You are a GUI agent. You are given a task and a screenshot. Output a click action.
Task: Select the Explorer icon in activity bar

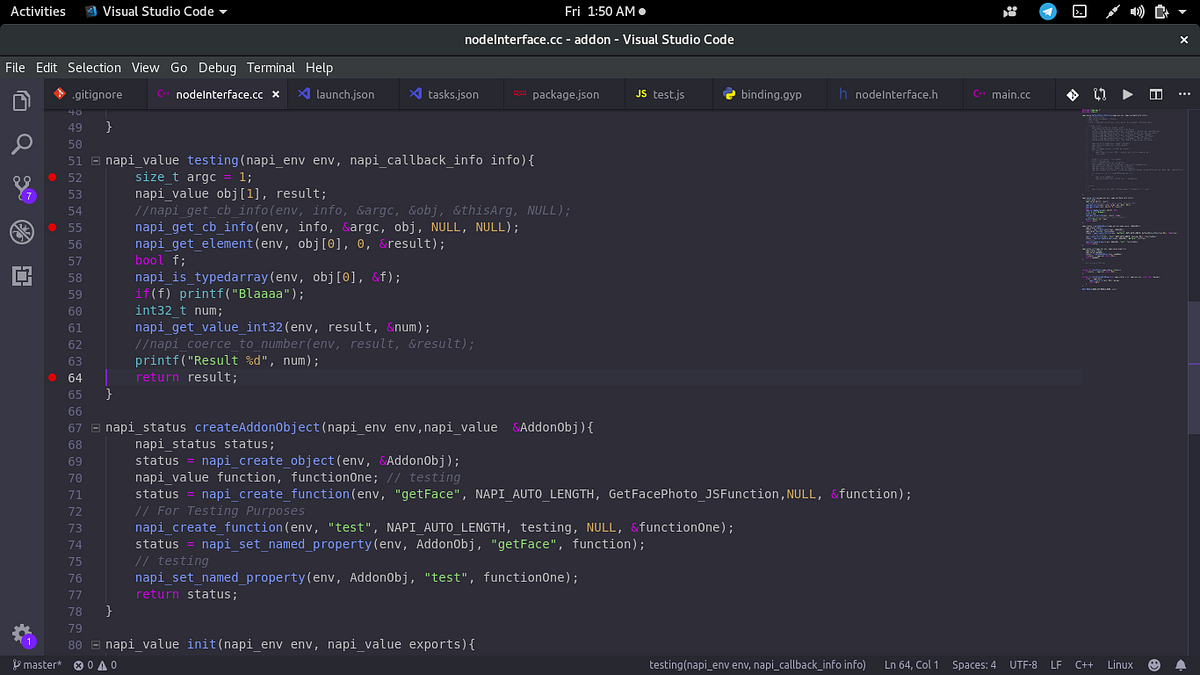click(x=22, y=100)
